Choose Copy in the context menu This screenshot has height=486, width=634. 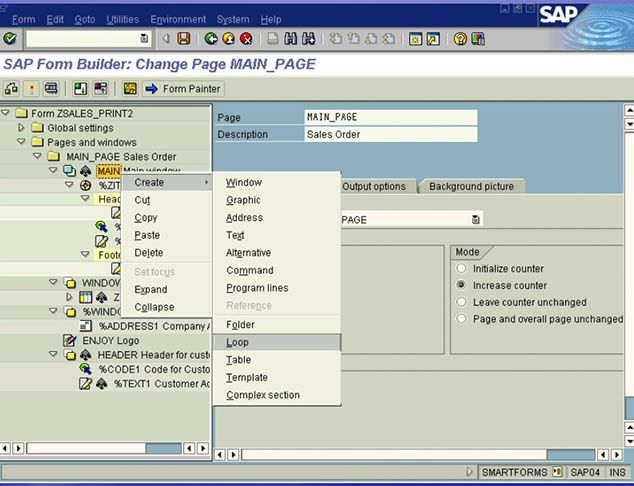[x=167, y=218]
